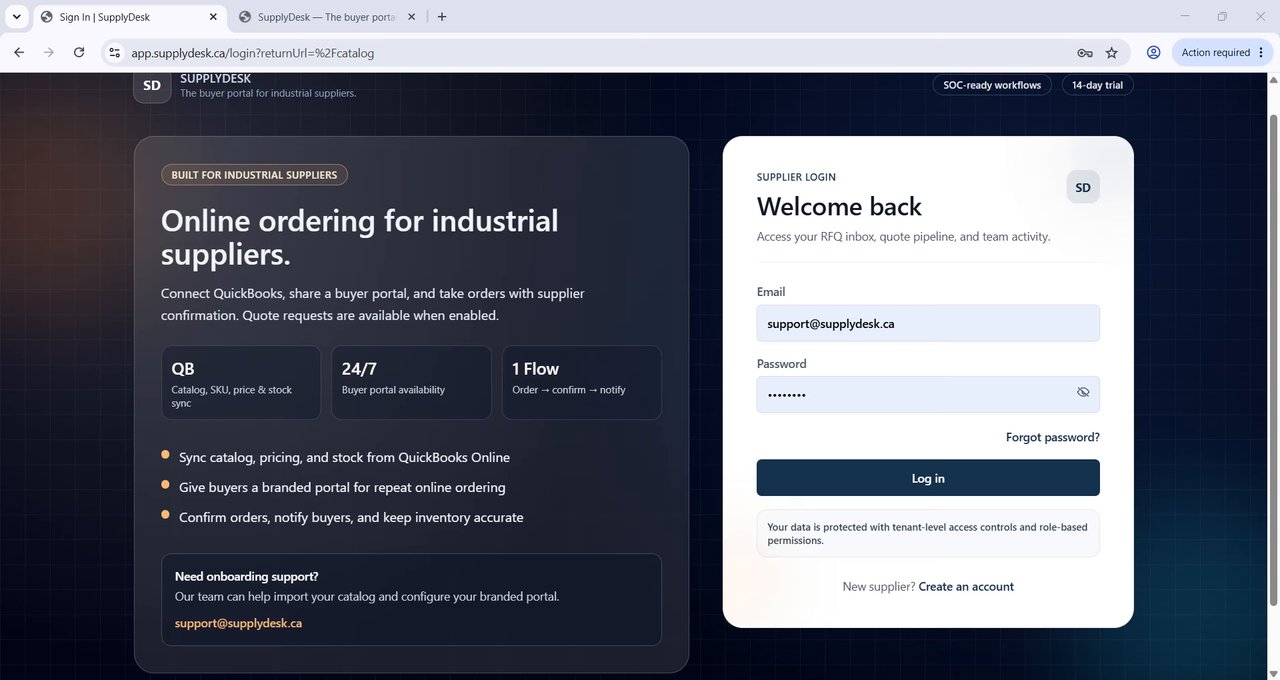The height and width of the screenshot is (680, 1280).
Task: Toggle password visibility eye icon
Action: (x=1083, y=393)
